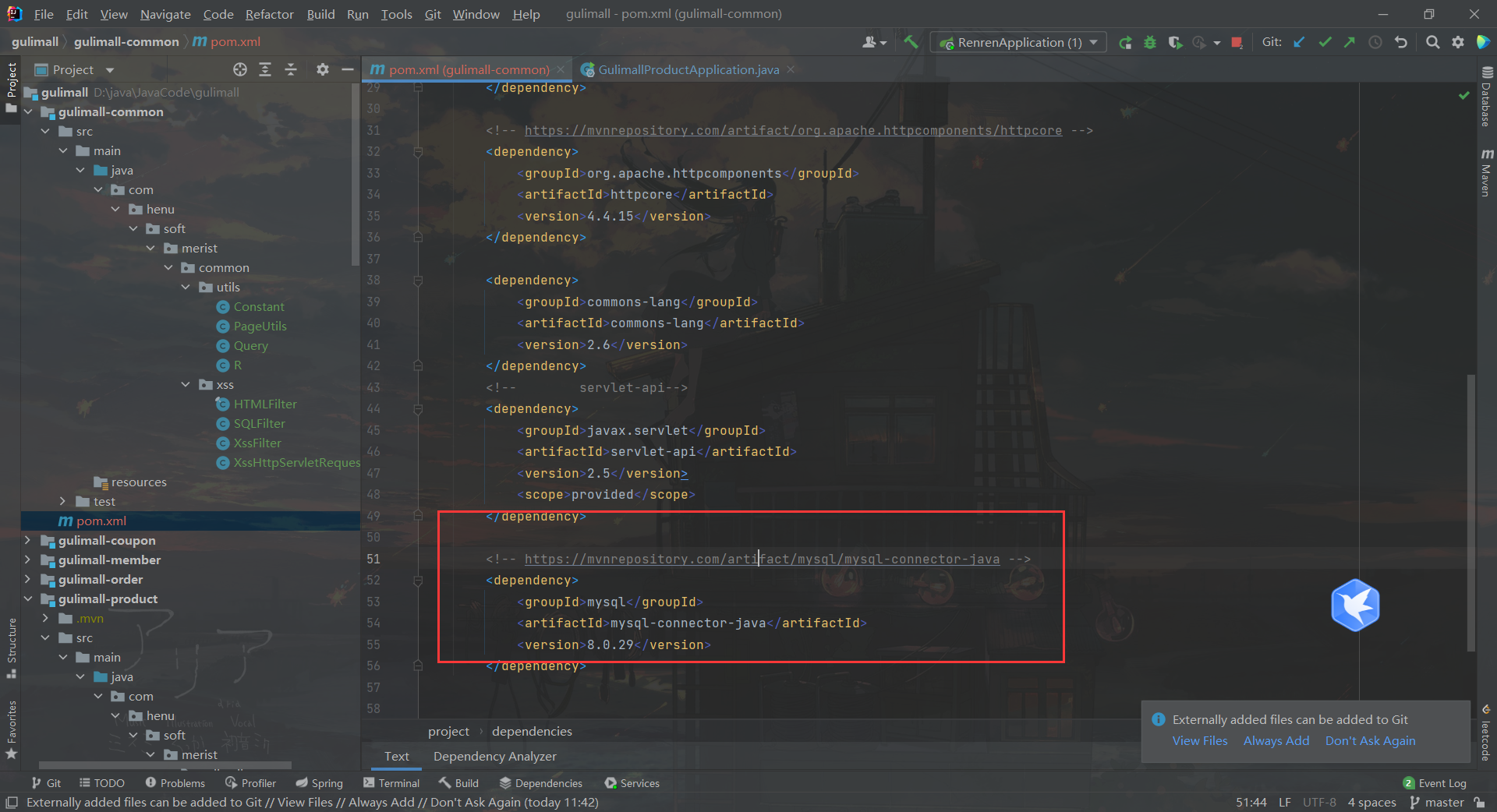Start debugging with the bug icon
Screen dimensions: 1497x812
pyautogui.click(x=1150, y=42)
